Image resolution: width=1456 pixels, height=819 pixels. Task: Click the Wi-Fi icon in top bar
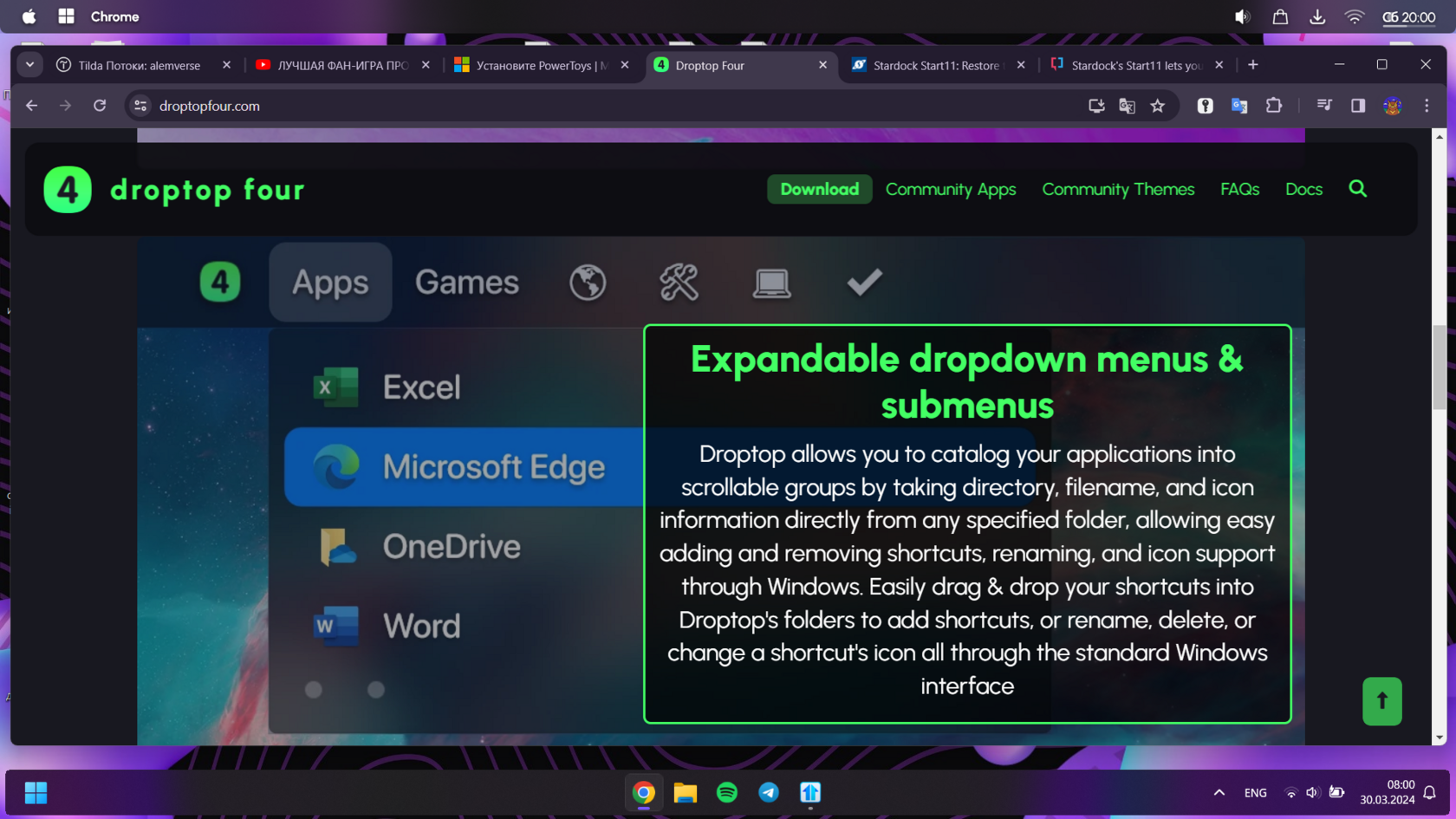click(1354, 16)
